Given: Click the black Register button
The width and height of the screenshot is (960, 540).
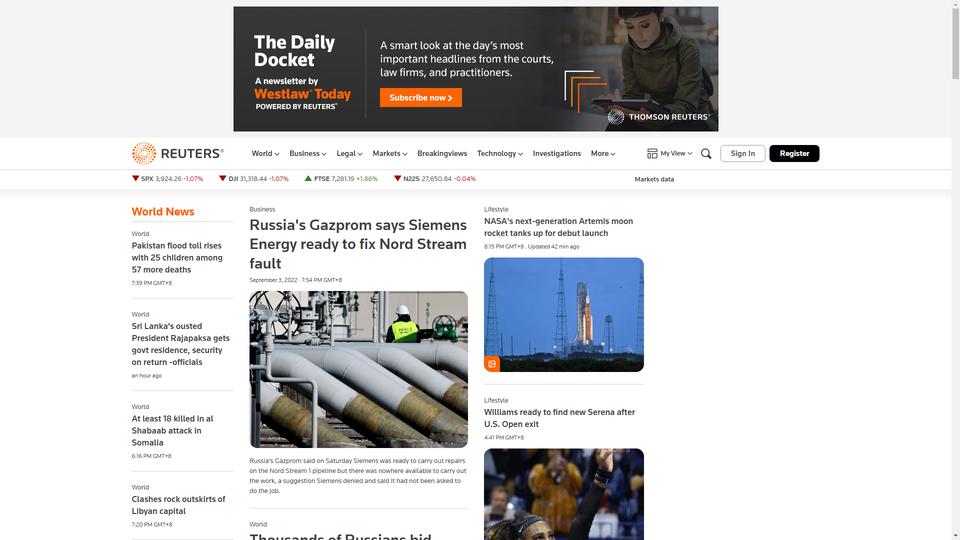Looking at the screenshot, I should pyautogui.click(x=794, y=154).
